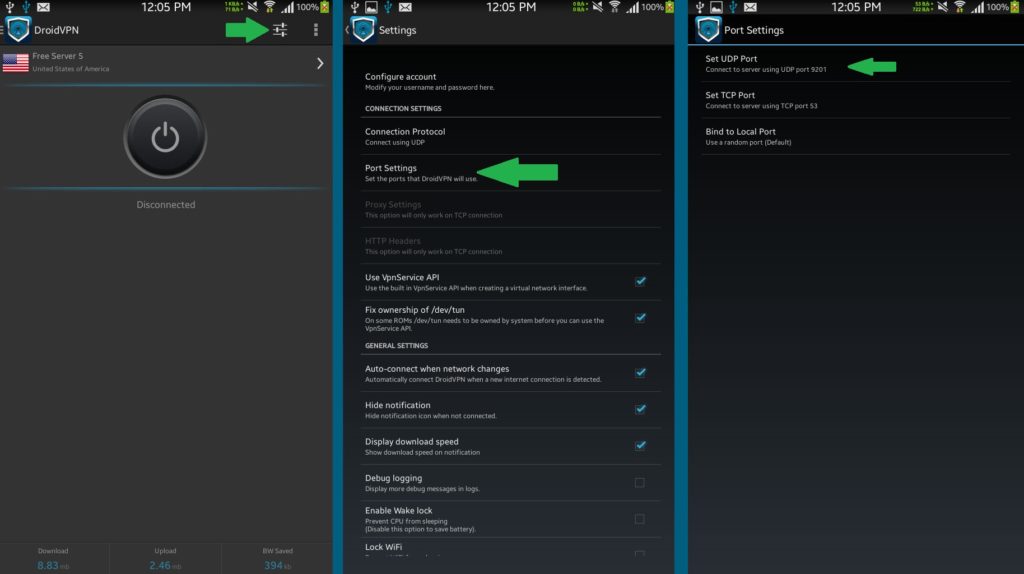Tap the greyed-out HTTP Headers entry

coord(510,246)
